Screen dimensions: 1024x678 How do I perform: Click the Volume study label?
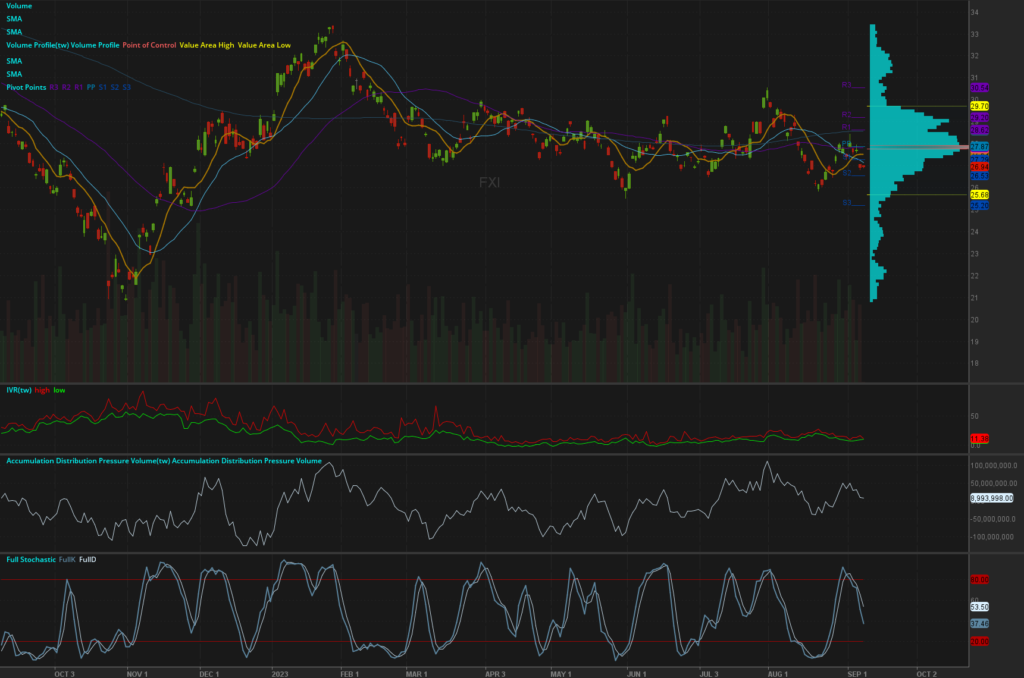click(19, 6)
